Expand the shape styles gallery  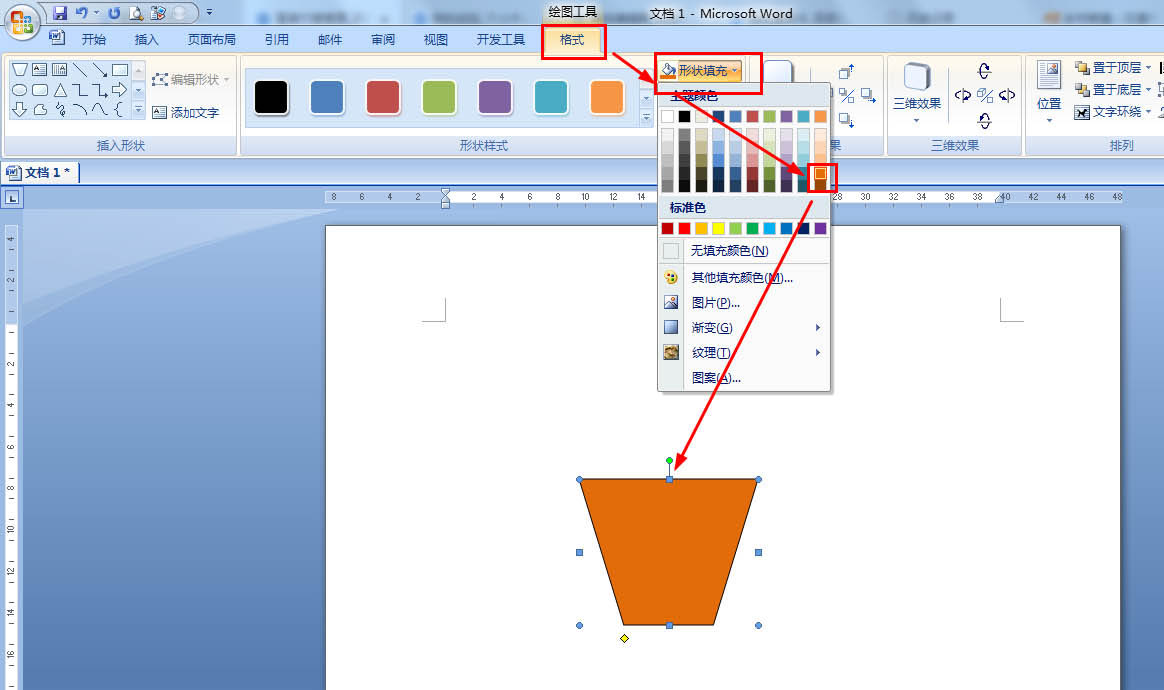(646, 117)
